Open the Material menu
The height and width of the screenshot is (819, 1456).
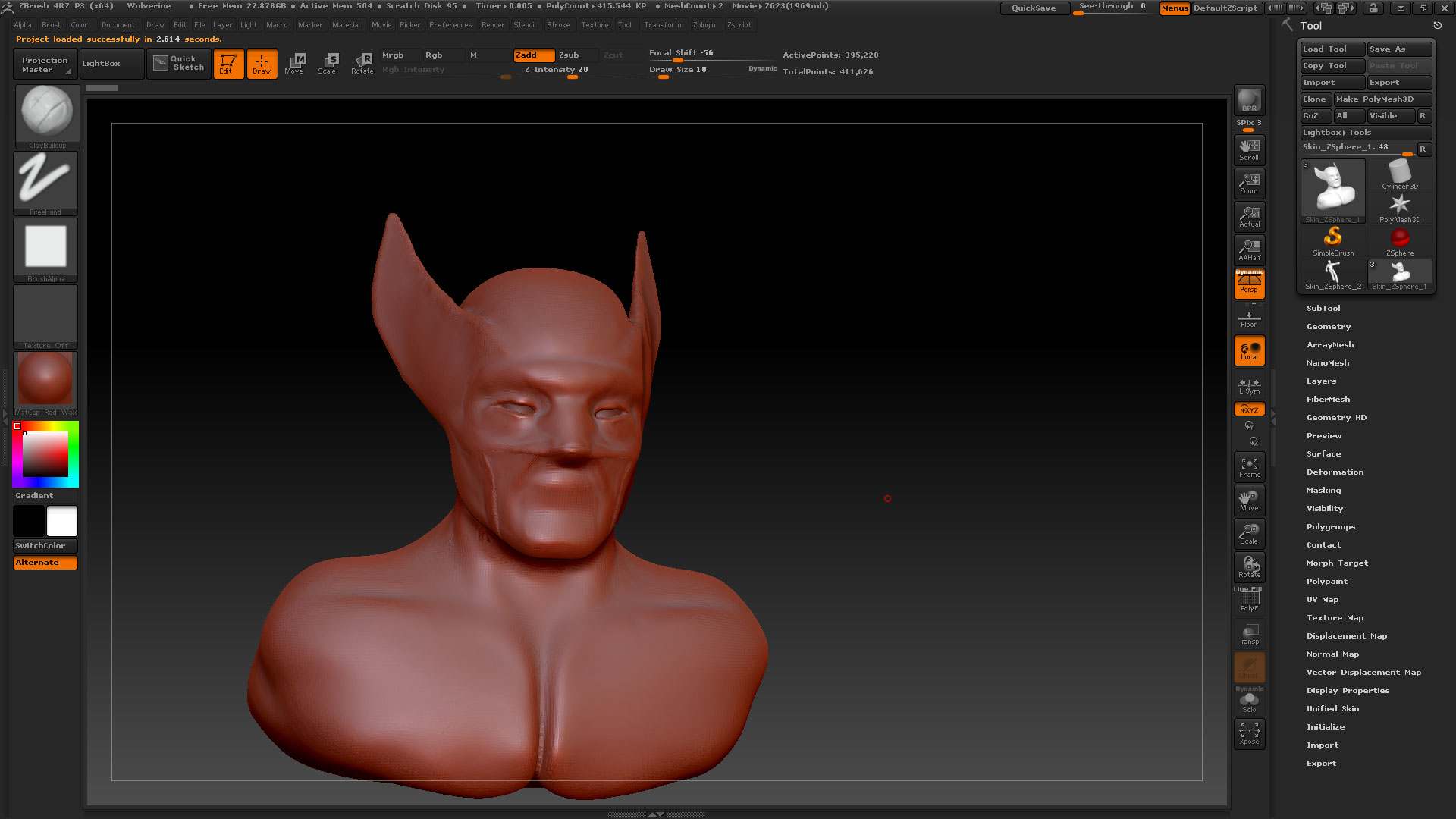click(x=346, y=25)
